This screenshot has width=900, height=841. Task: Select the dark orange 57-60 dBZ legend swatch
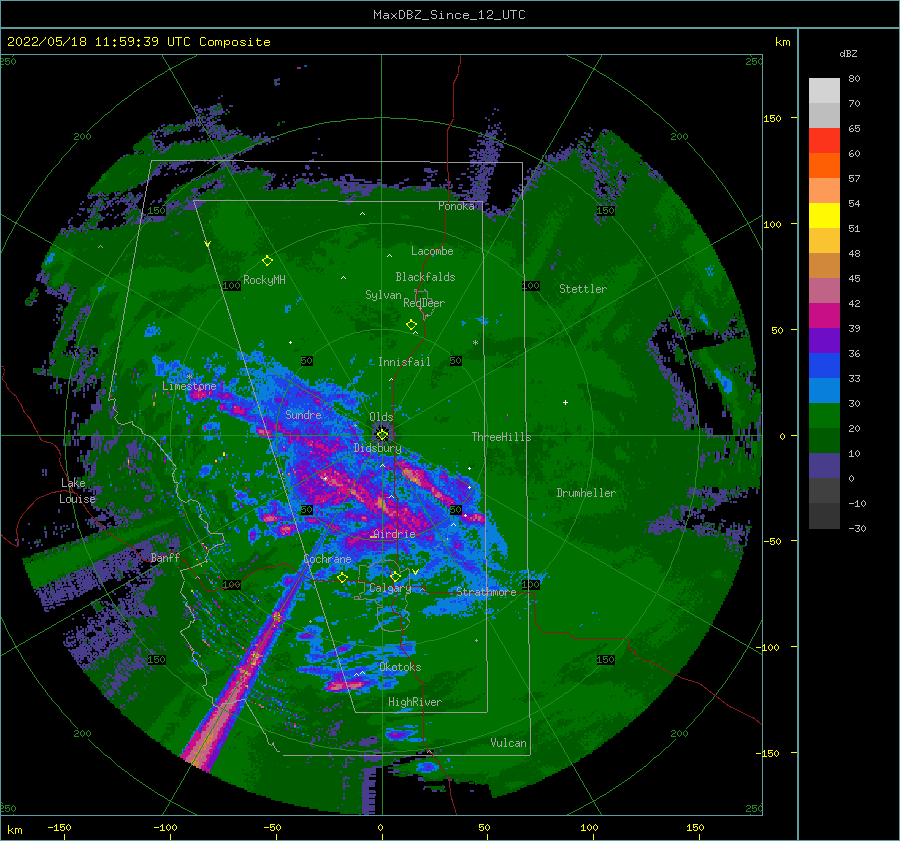click(x=824, y=166)
